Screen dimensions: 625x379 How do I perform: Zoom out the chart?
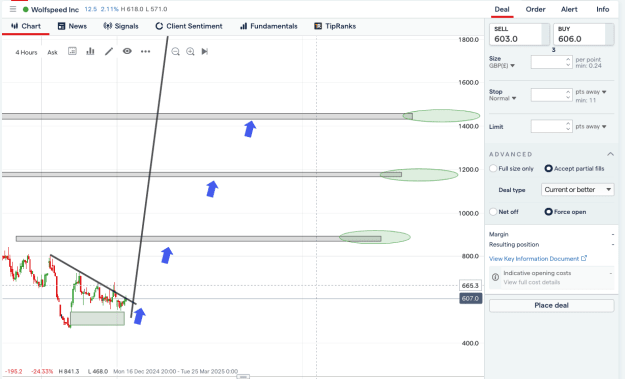pyautogui.click(x=175, y=51)
